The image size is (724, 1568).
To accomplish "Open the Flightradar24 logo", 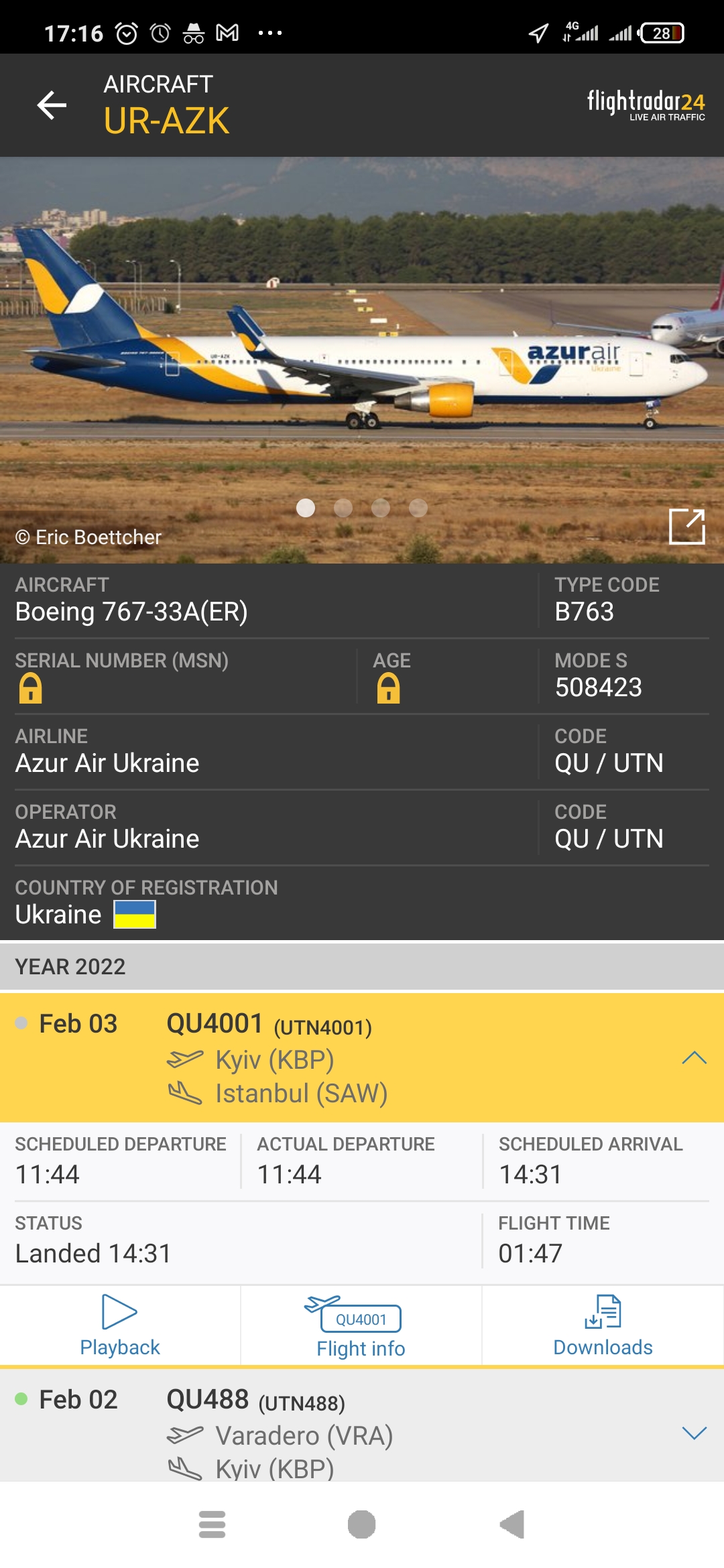I will [x=646, y=105].
